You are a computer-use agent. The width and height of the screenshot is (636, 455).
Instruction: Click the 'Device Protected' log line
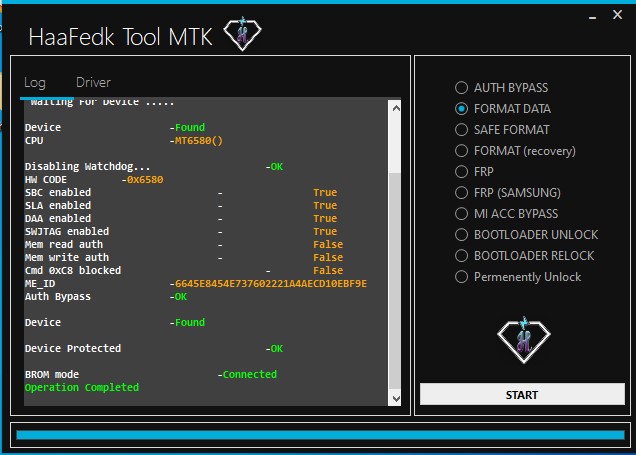pyautogui.click(x=73, y=348)
